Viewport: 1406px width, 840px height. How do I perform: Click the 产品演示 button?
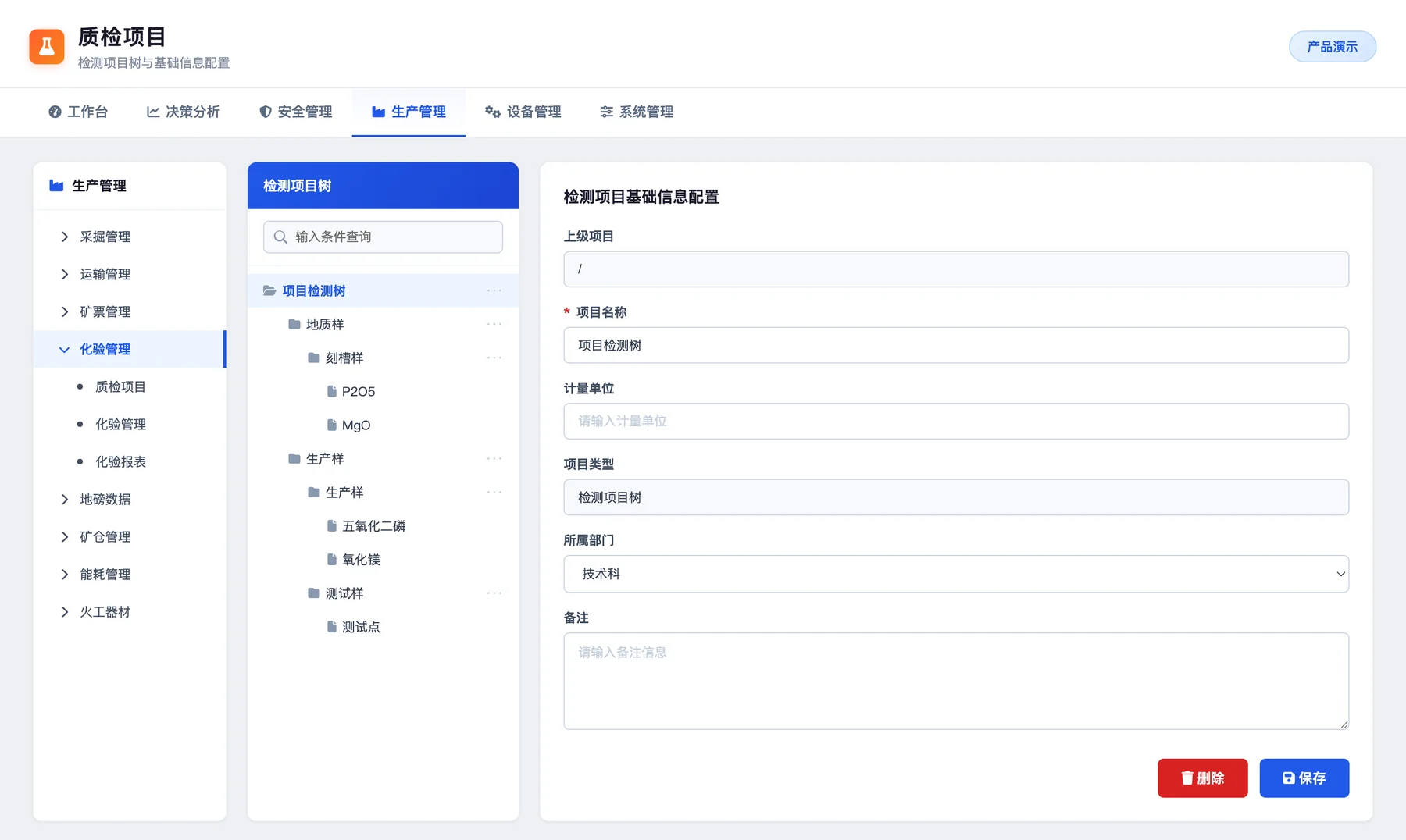point(1333,47)
